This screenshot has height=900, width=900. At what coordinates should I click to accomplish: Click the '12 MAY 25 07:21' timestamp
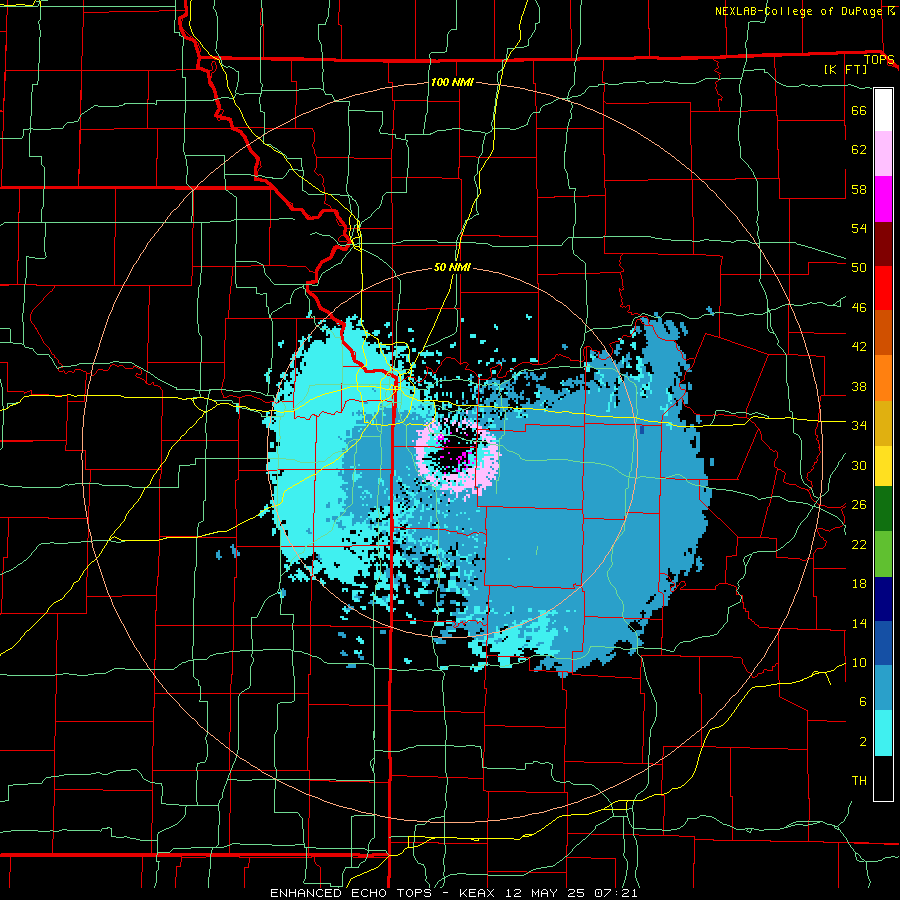(571, 893)
